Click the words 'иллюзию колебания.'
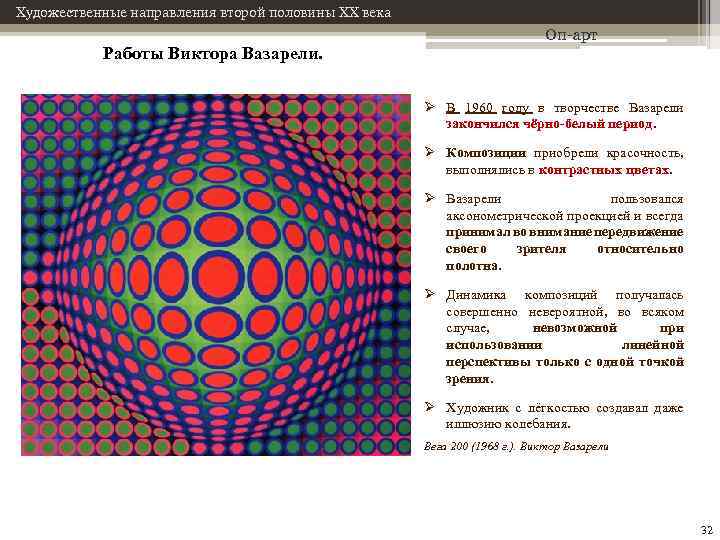This screenshot has height=540, width=720. [x=508, y=424]
